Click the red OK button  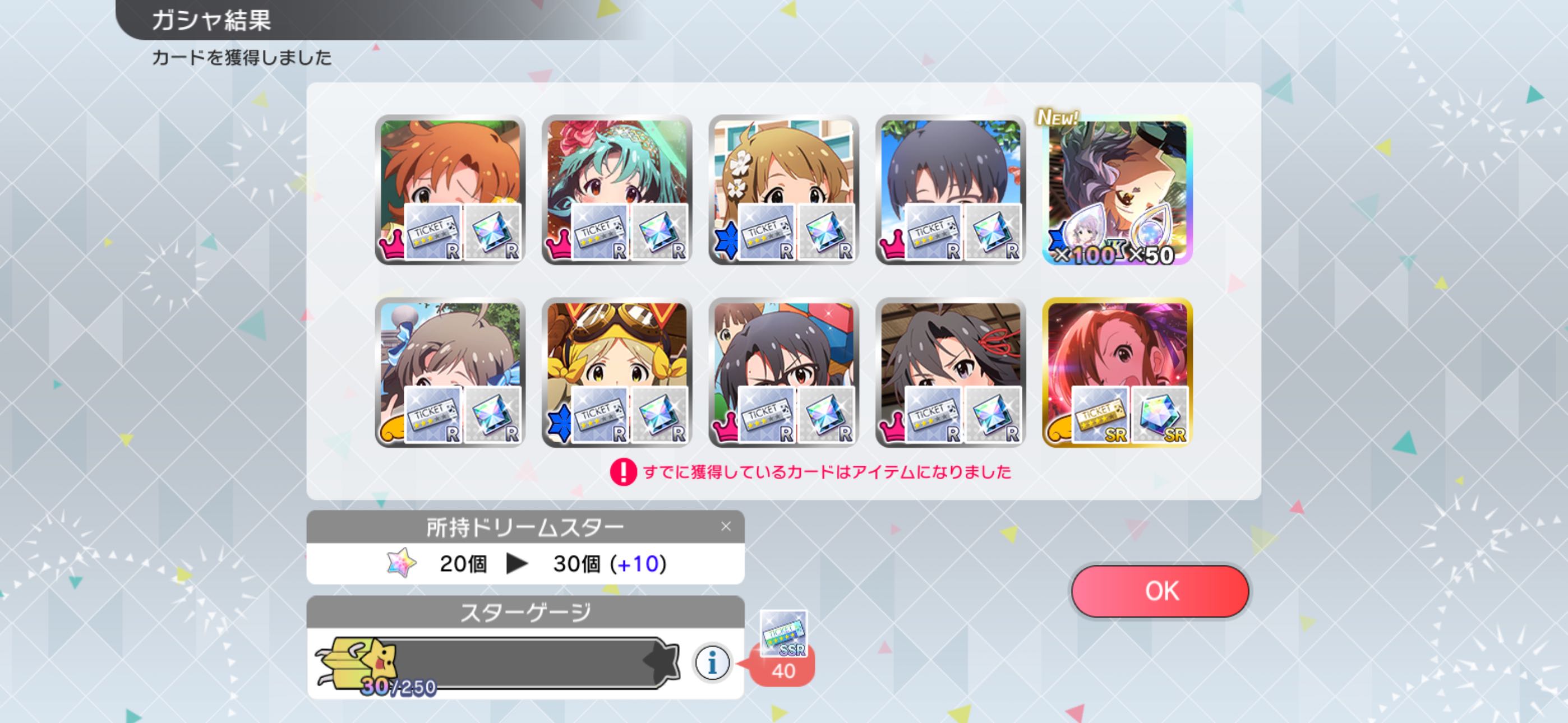click(x=1160, y=591)
